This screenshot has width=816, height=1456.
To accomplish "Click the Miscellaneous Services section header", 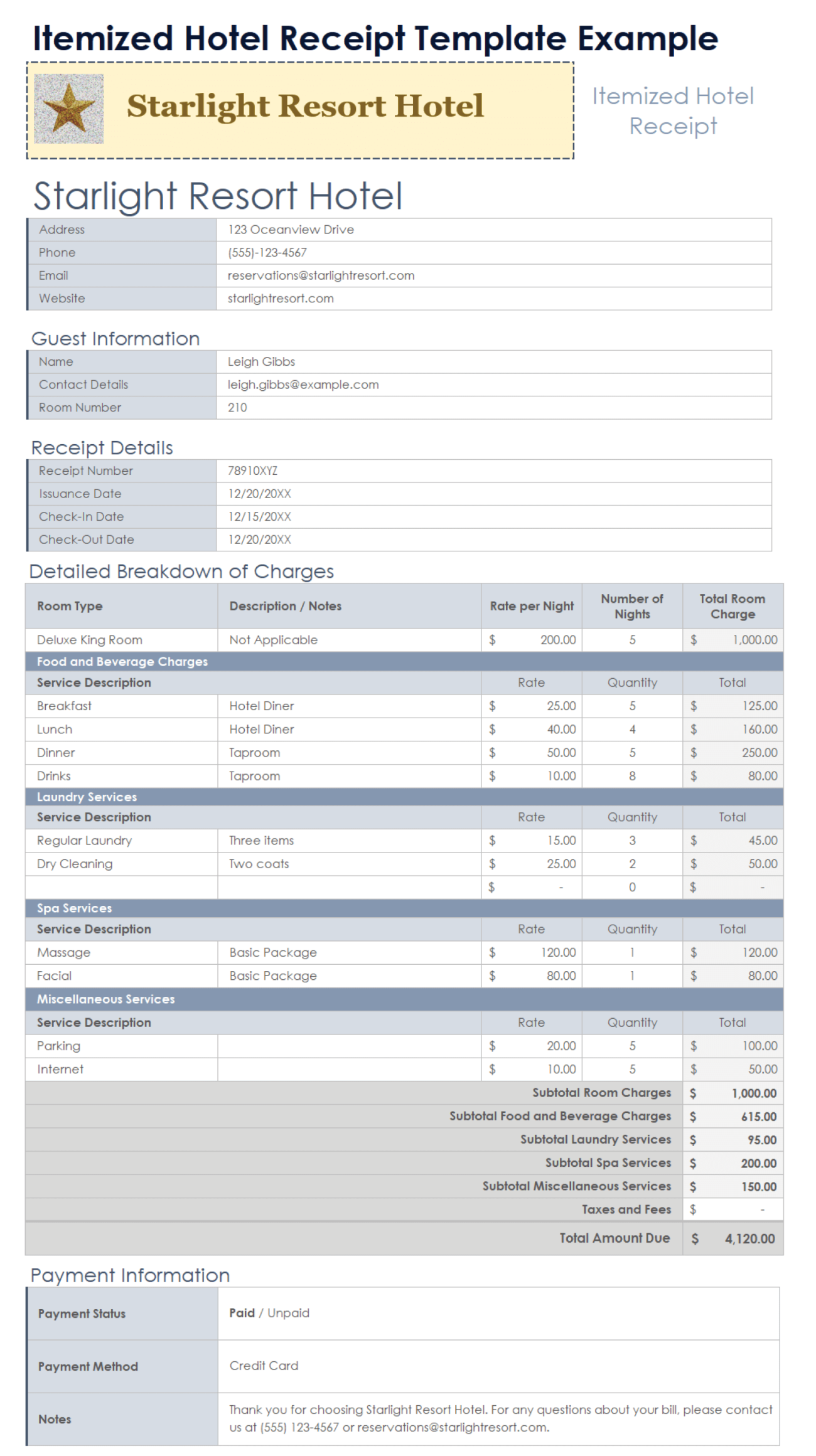I will (105, 999).
